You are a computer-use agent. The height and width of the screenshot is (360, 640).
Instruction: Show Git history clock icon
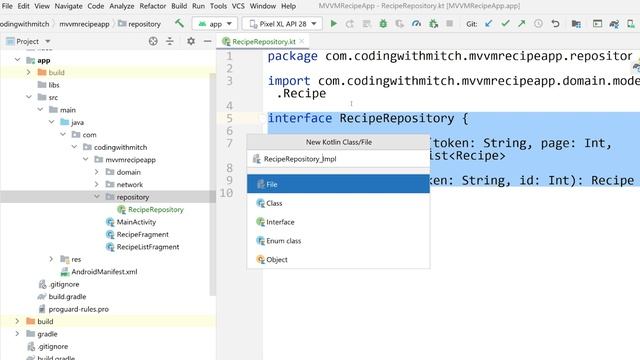[538, 24]
